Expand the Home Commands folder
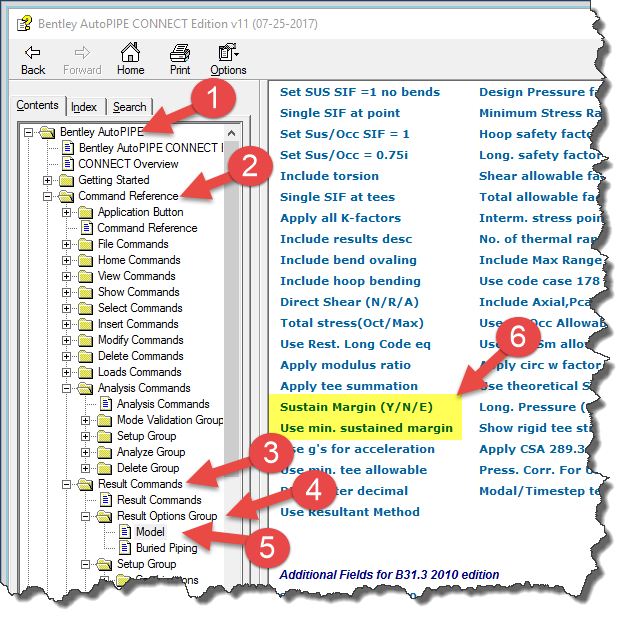Screen dimensions: 633x623 click(67, 260)
